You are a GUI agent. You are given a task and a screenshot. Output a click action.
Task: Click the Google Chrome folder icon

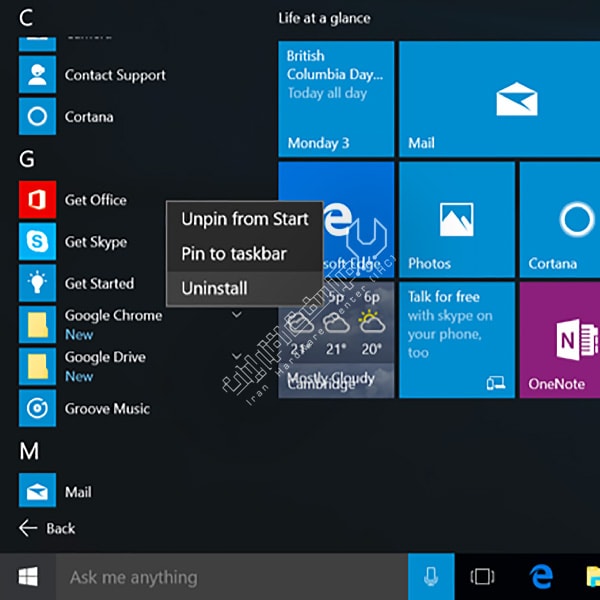coord(37,324)
